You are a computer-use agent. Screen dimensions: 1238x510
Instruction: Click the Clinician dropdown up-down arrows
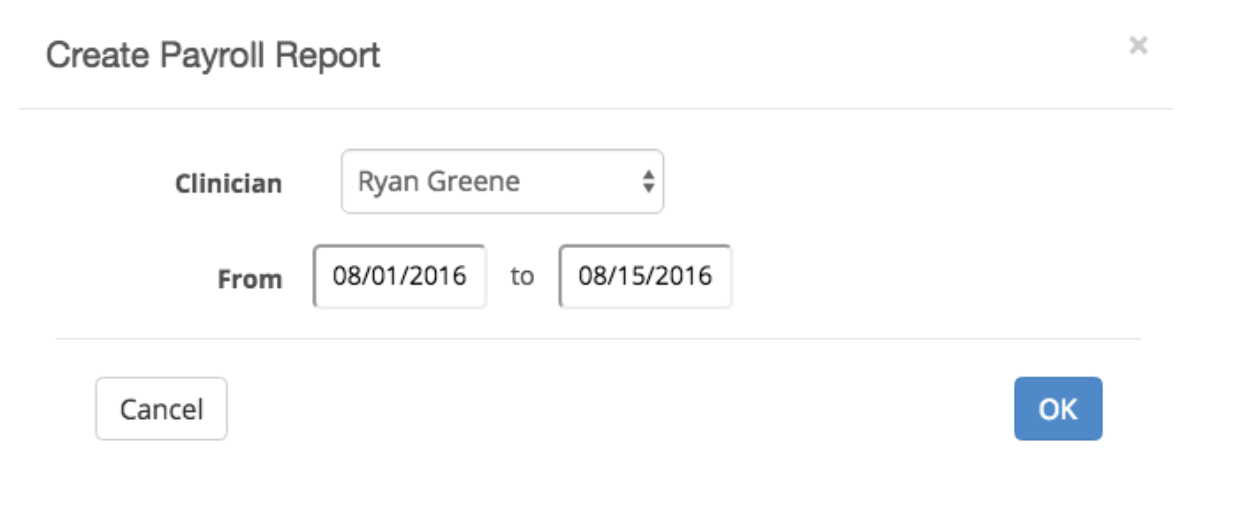[x=648, y=182]
